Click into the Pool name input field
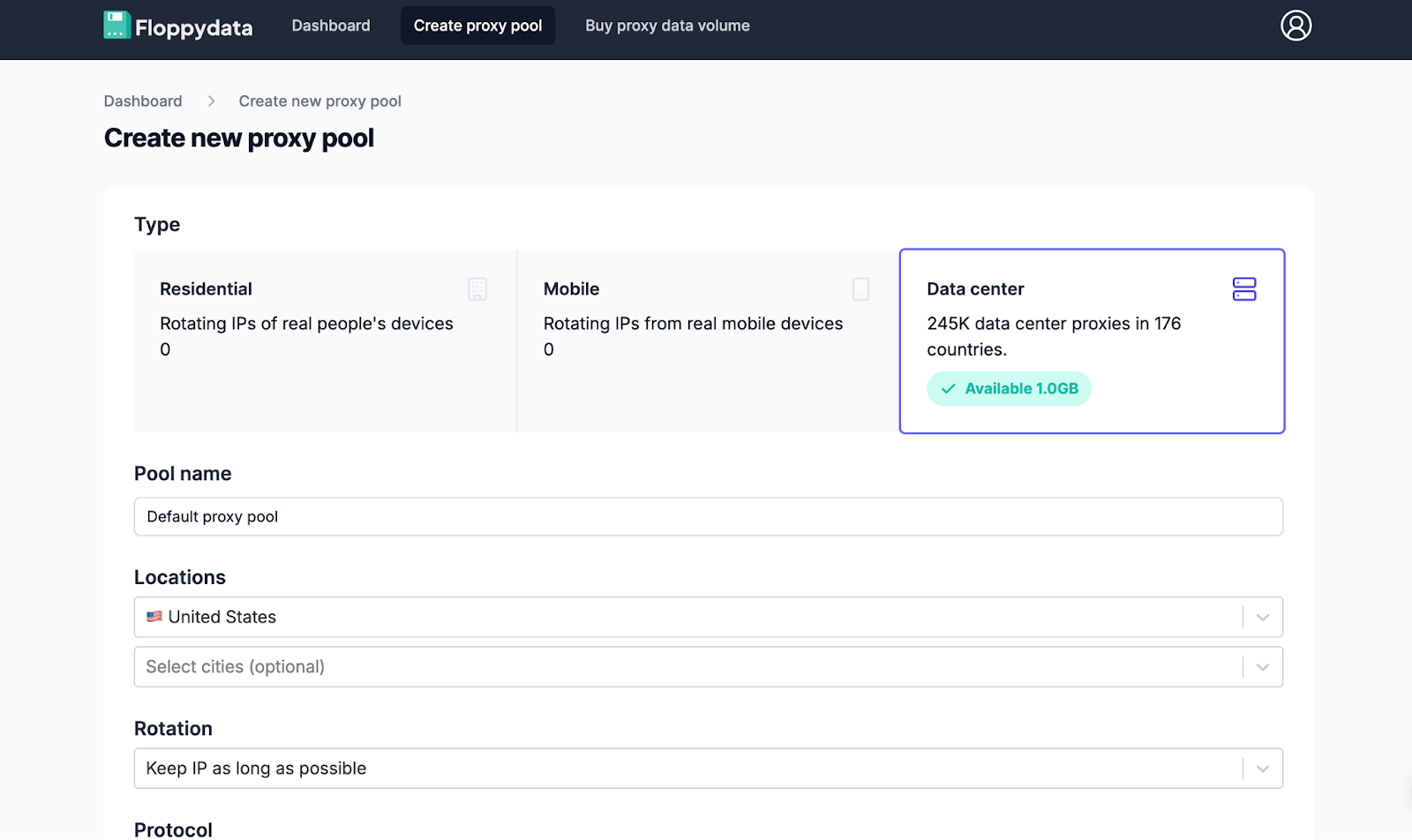The height and width of the screenshot is (840, 1412). (709, 516)
